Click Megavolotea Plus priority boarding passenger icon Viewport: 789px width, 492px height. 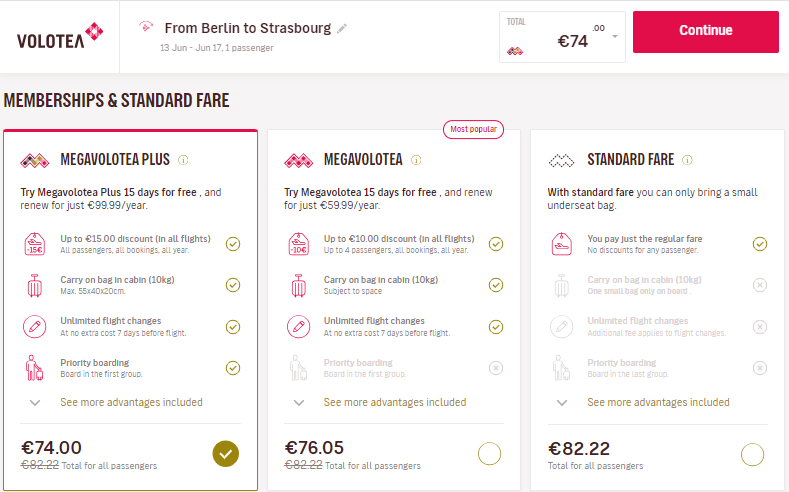click(x=34, y=368)
